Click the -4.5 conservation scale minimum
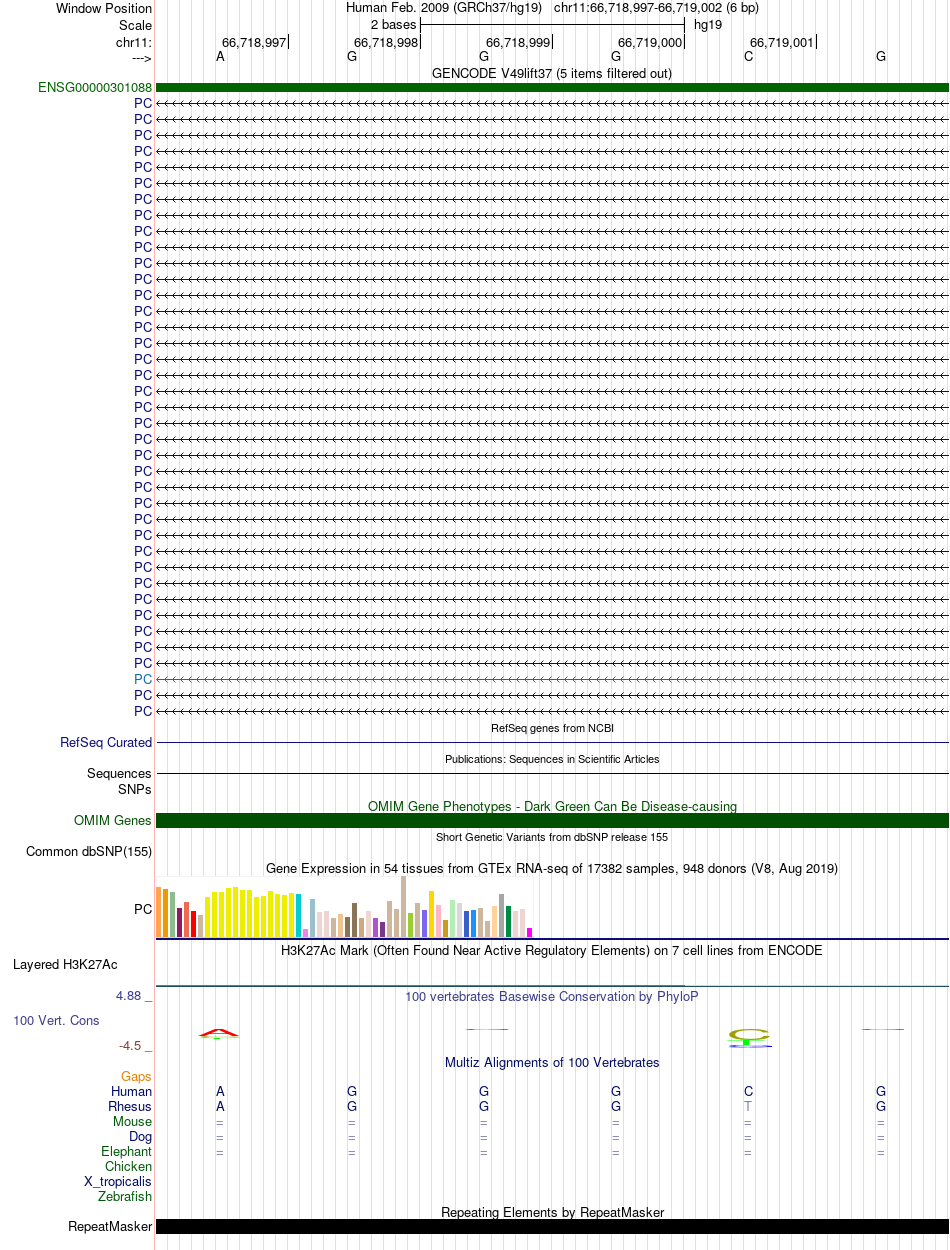The image size is (950, 1250). (x=135, y=1046)
